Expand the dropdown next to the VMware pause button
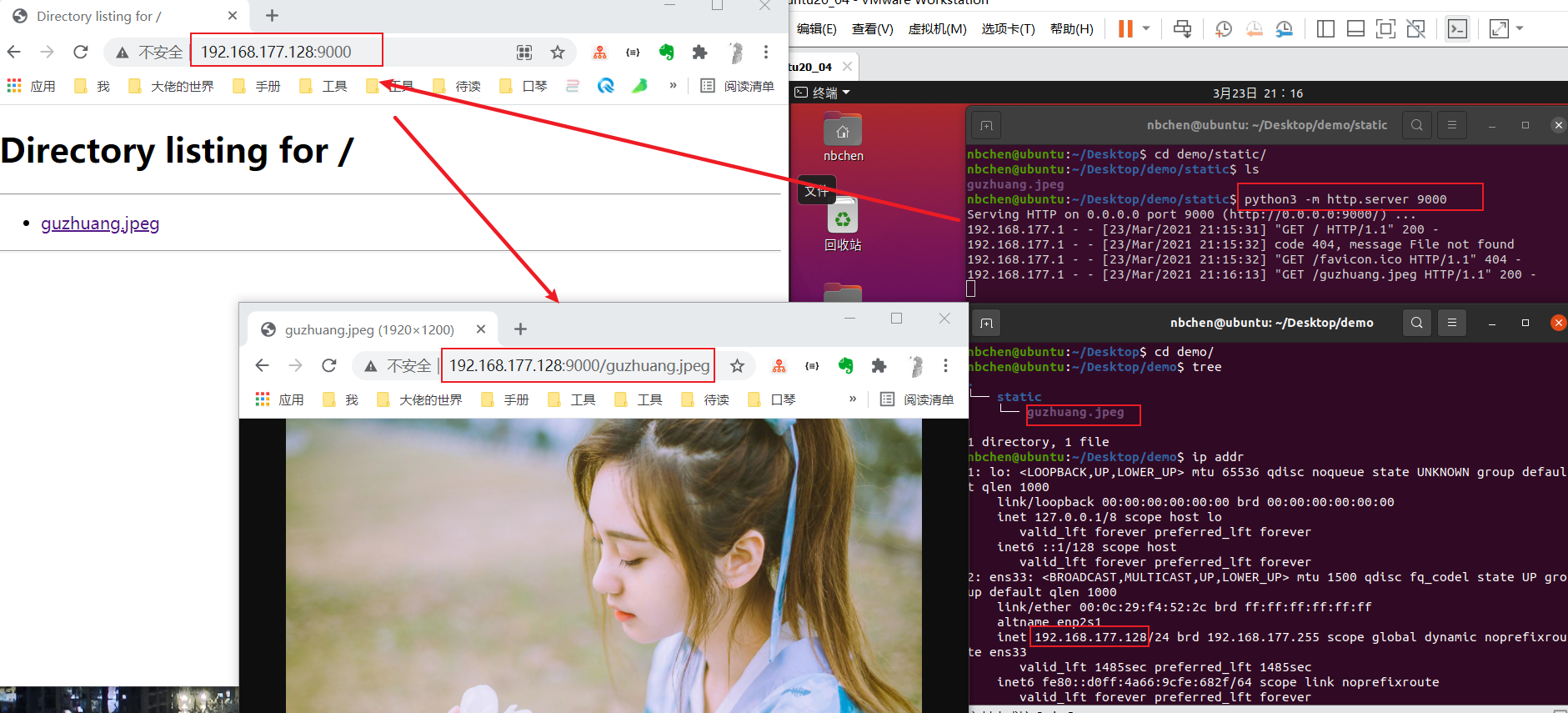1568x713 pixels. coord(1146,28)
